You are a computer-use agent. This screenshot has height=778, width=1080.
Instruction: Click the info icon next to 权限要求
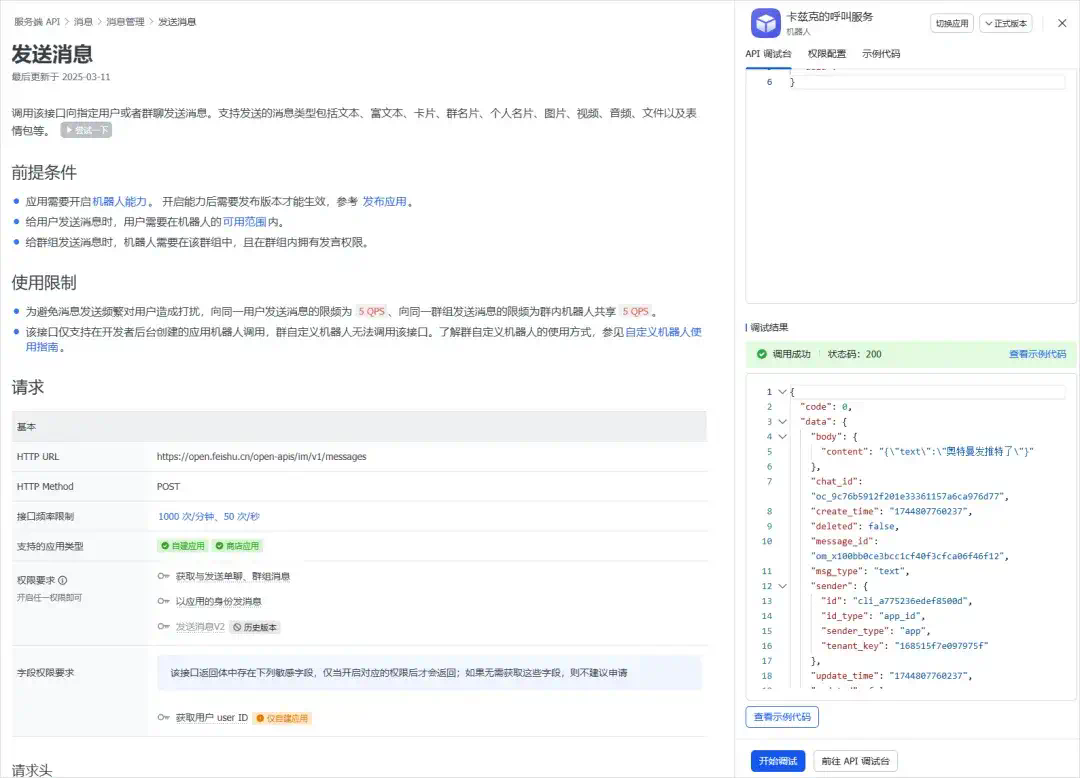pos(63,580)
